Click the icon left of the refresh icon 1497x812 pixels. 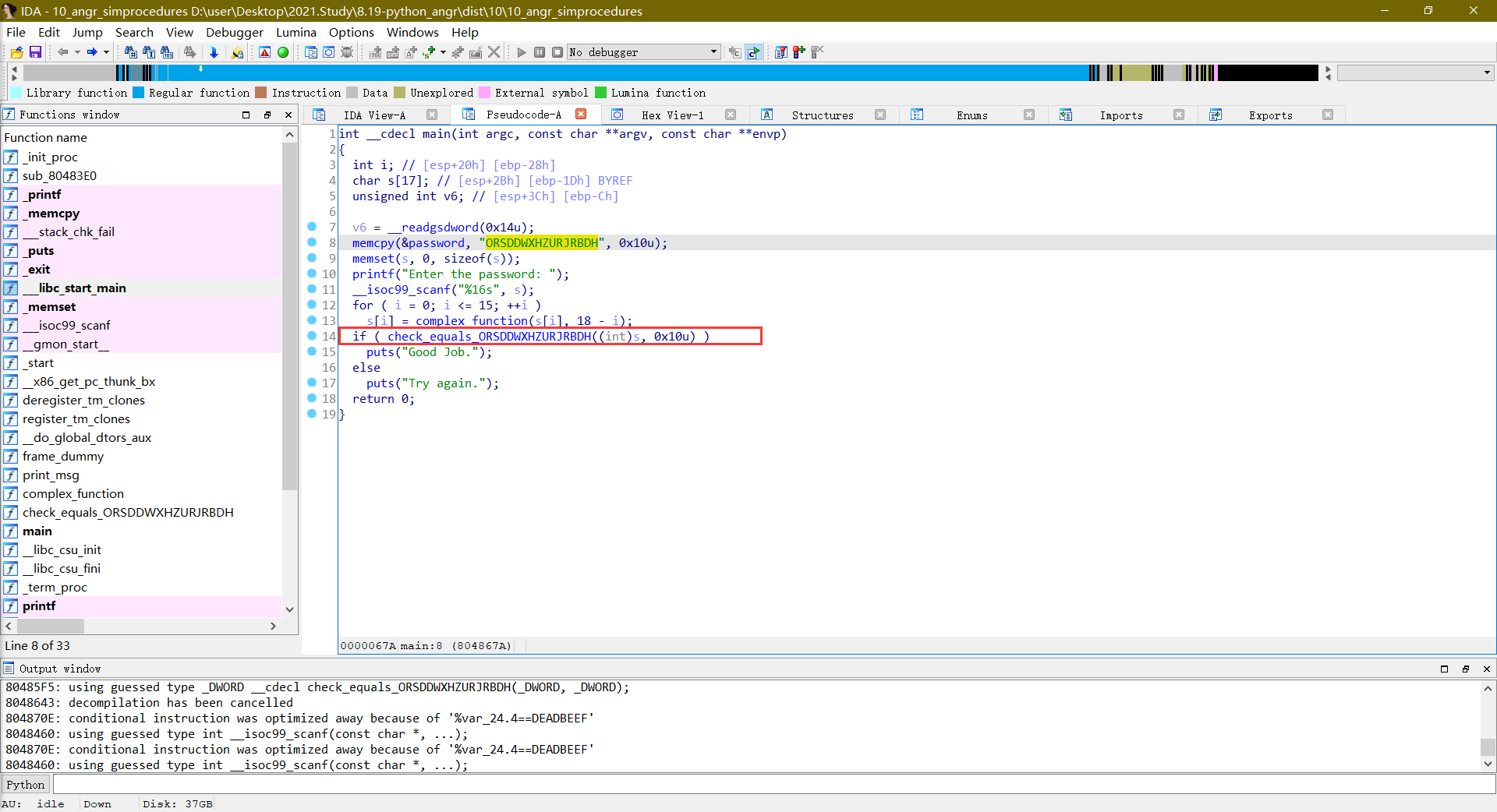tap(734, 52)
